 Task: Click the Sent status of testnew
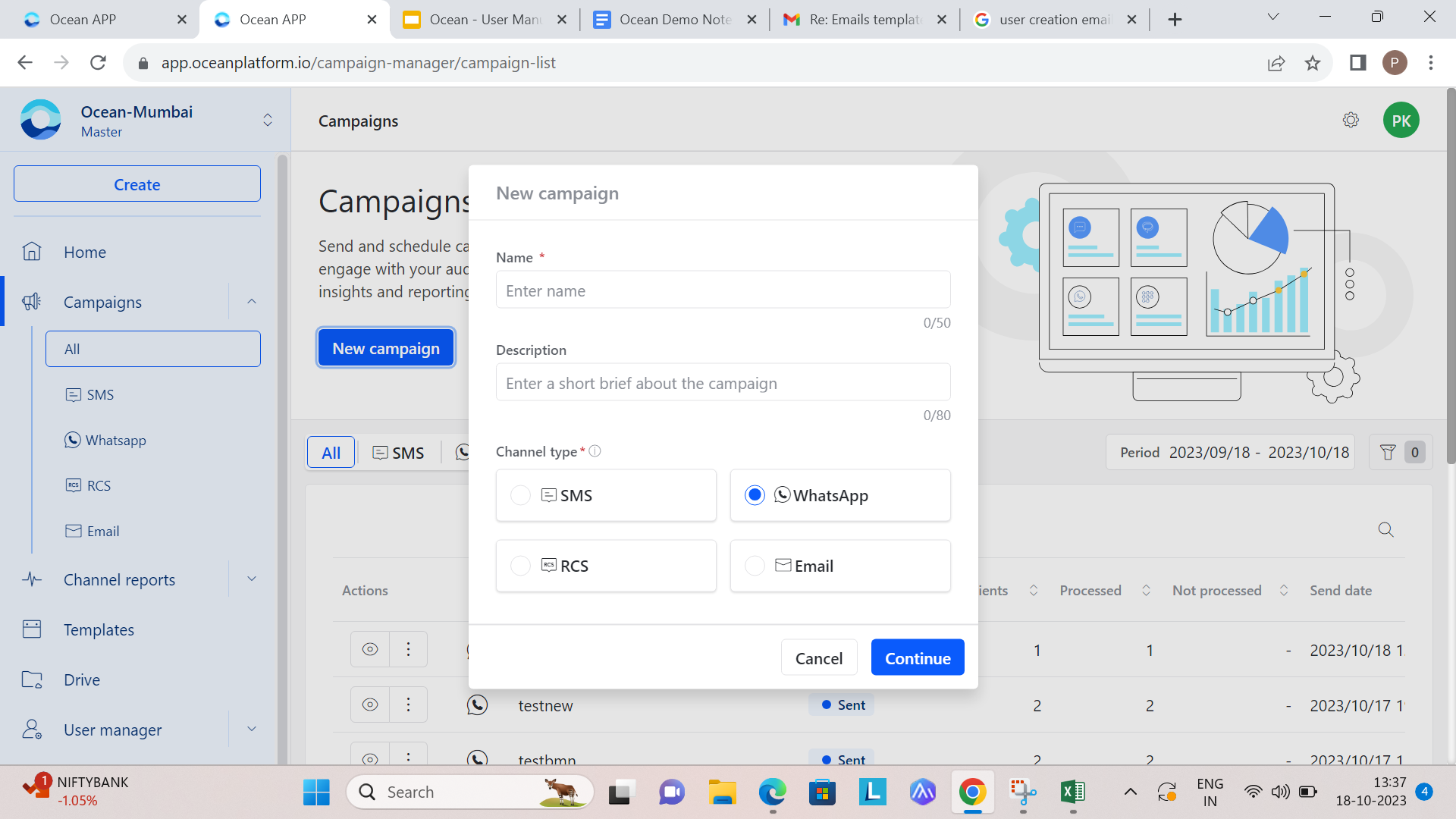[x=842, y=705]
